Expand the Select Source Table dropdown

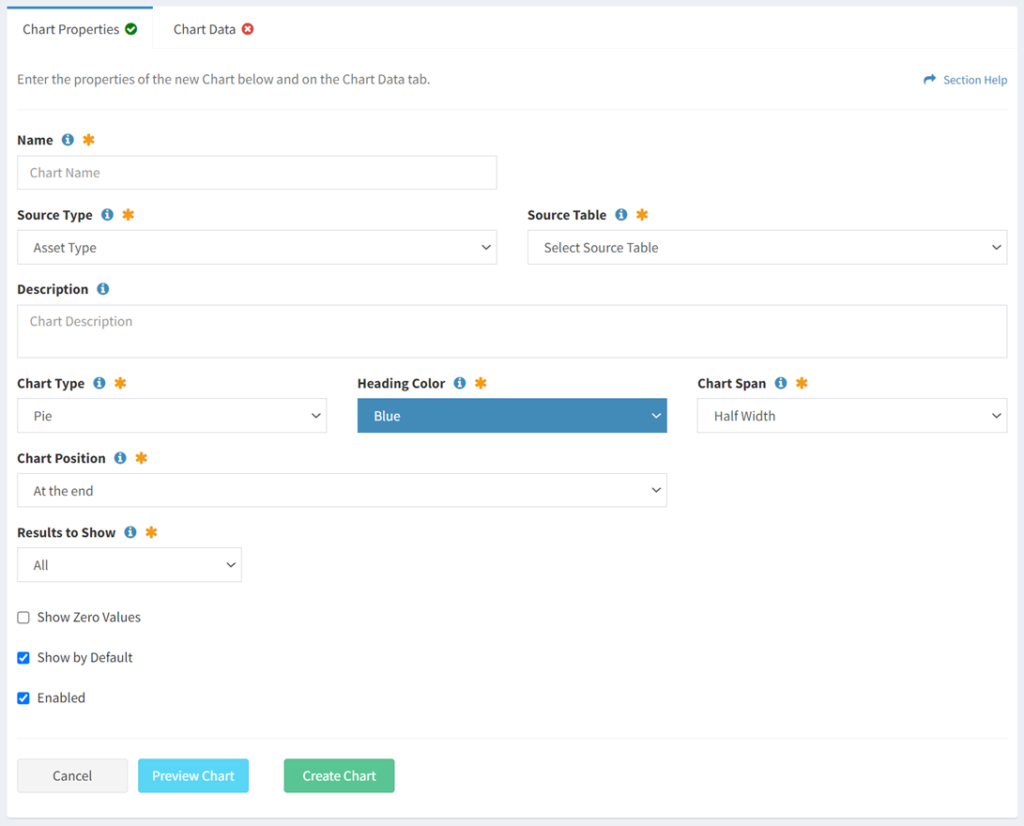click(x=767, y=247)
